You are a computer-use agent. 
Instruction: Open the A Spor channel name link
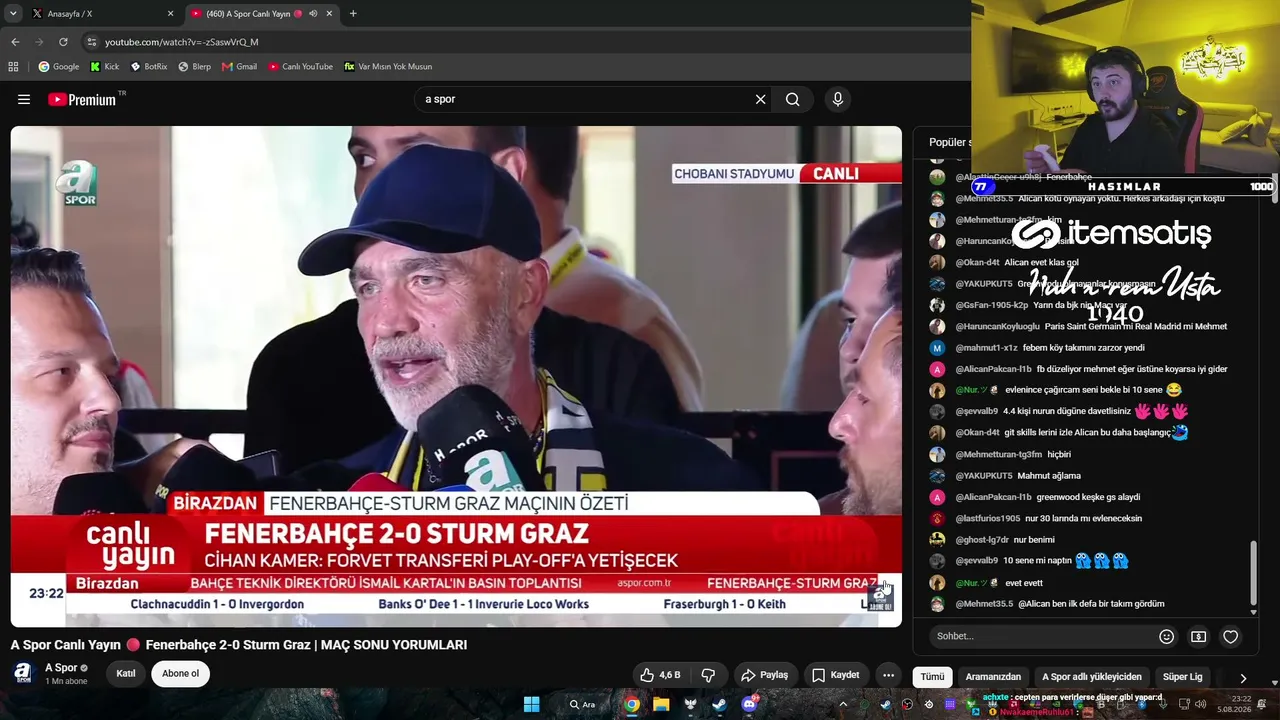[61, 667]
